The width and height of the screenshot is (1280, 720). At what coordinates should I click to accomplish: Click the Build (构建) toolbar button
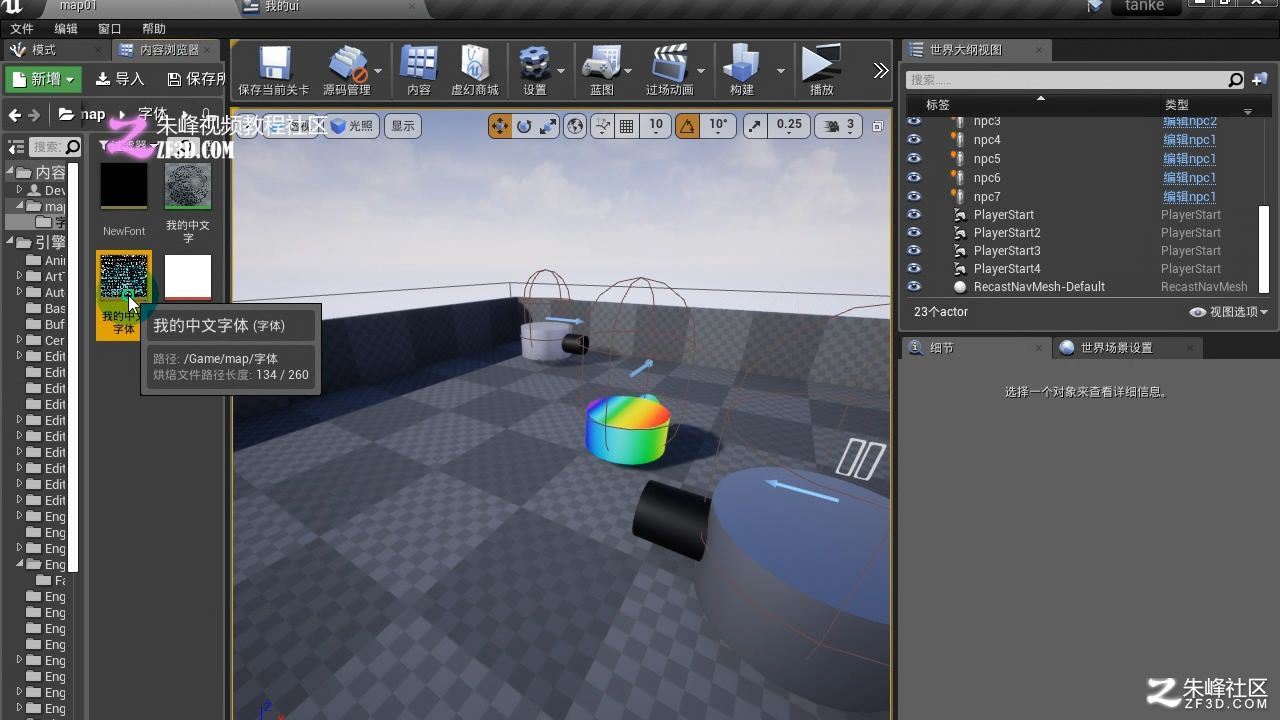(x=742, y=71)
